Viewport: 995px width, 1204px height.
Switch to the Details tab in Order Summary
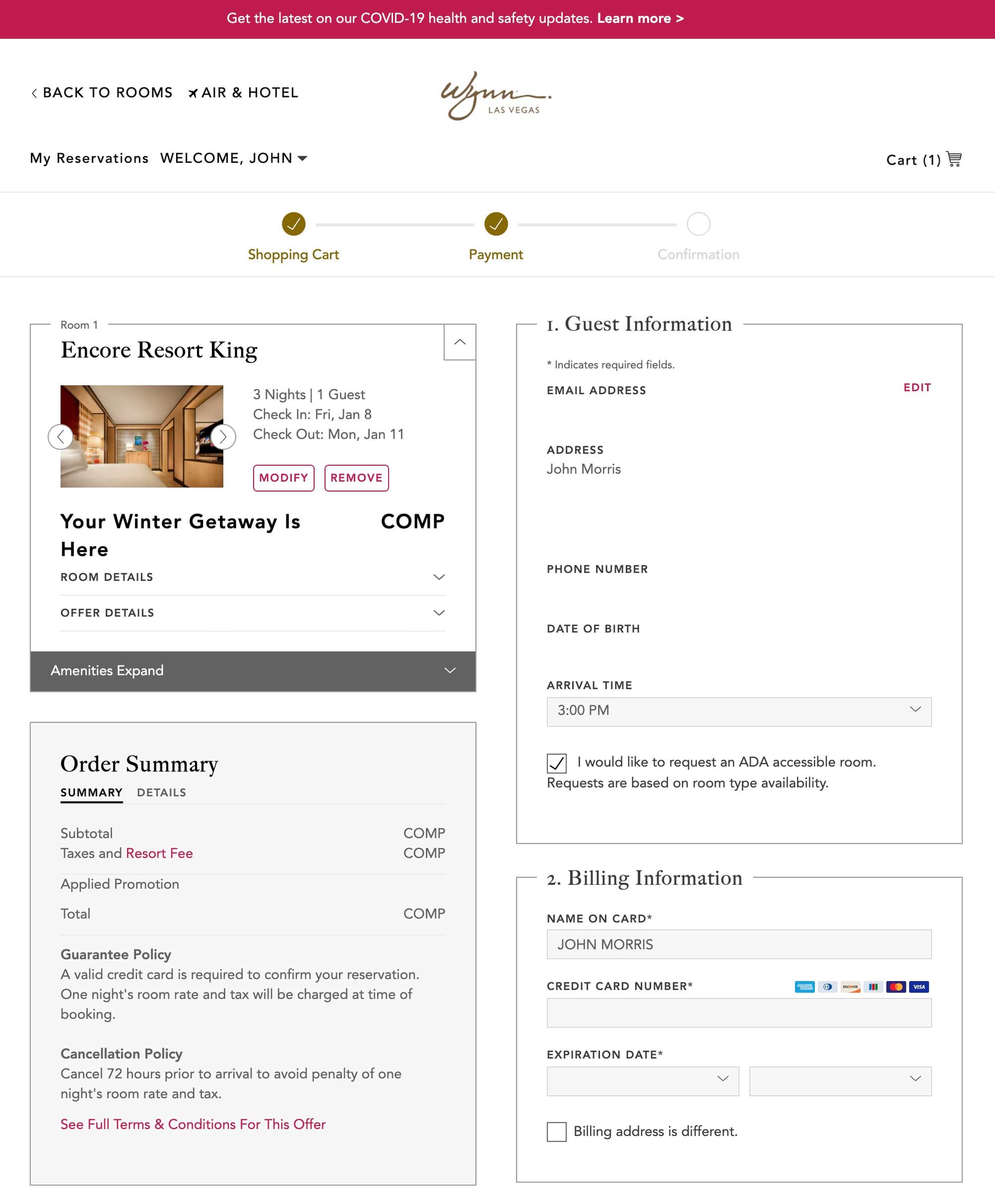point(162,792)
